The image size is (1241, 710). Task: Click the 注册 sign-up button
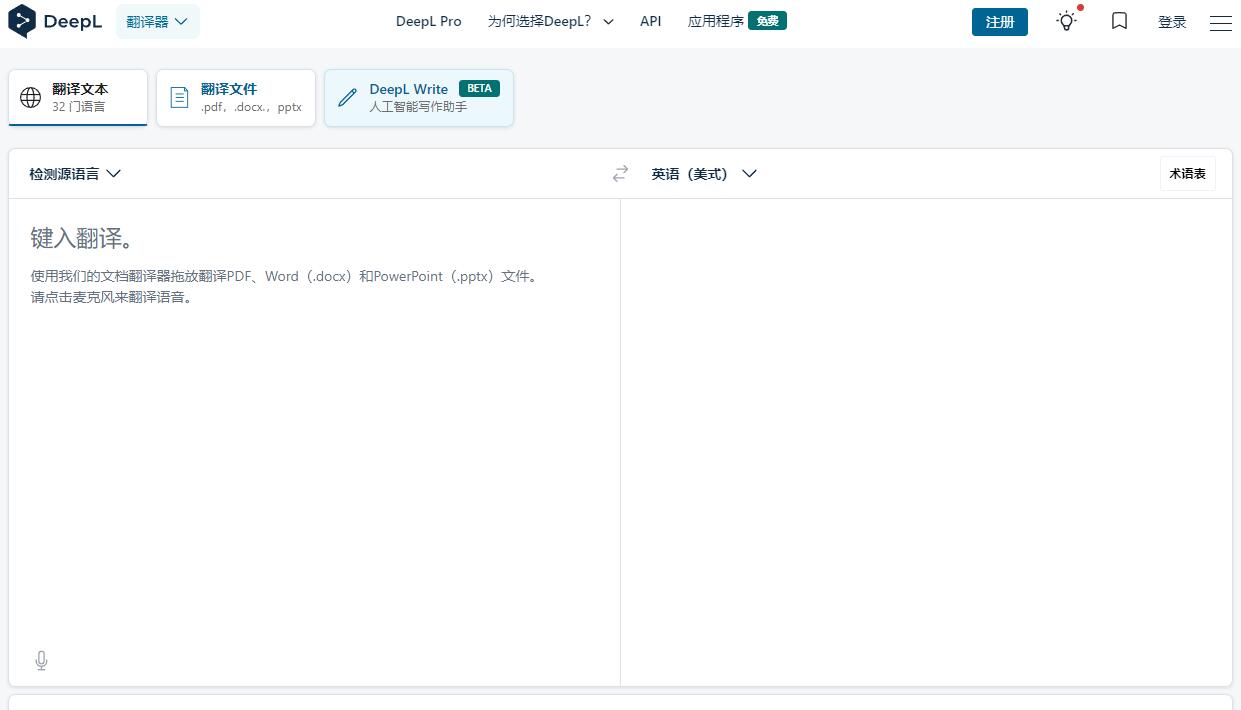pyautogui.click(x=1000, y=21)
